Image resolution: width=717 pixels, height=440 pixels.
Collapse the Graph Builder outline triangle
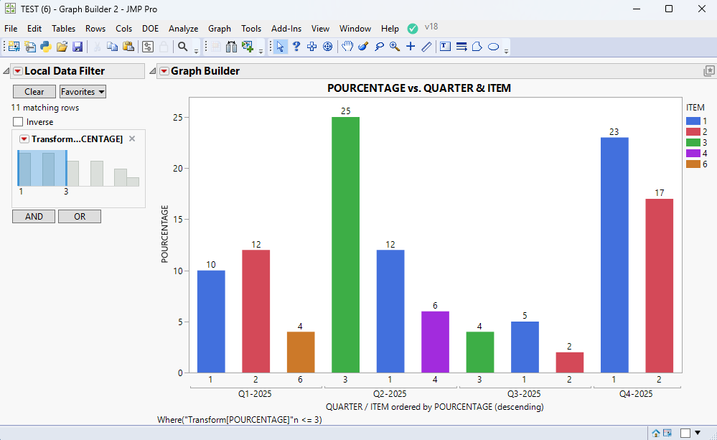[152, 71]
